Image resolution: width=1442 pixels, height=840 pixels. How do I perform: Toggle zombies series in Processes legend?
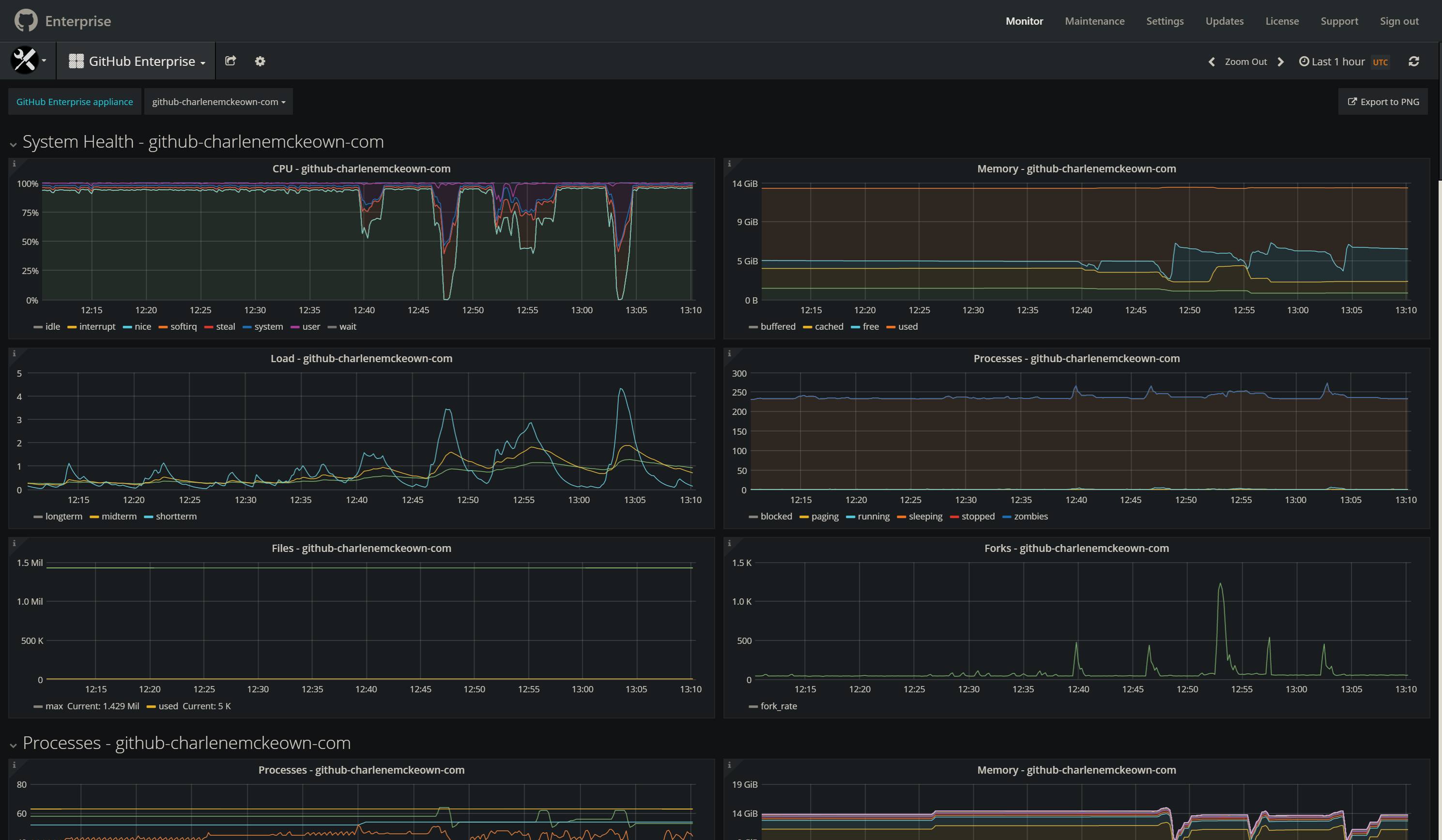tap(1030, 517)
